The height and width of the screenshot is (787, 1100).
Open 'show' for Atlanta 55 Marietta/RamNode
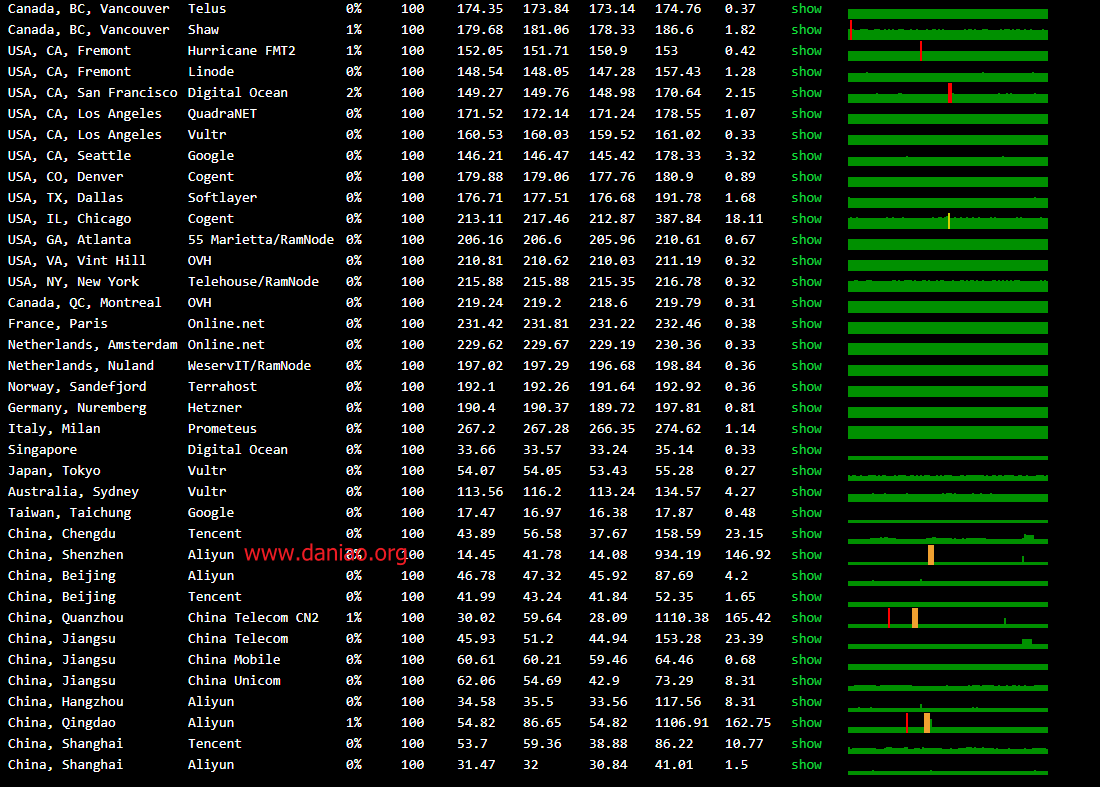click(x=806, y=240)
